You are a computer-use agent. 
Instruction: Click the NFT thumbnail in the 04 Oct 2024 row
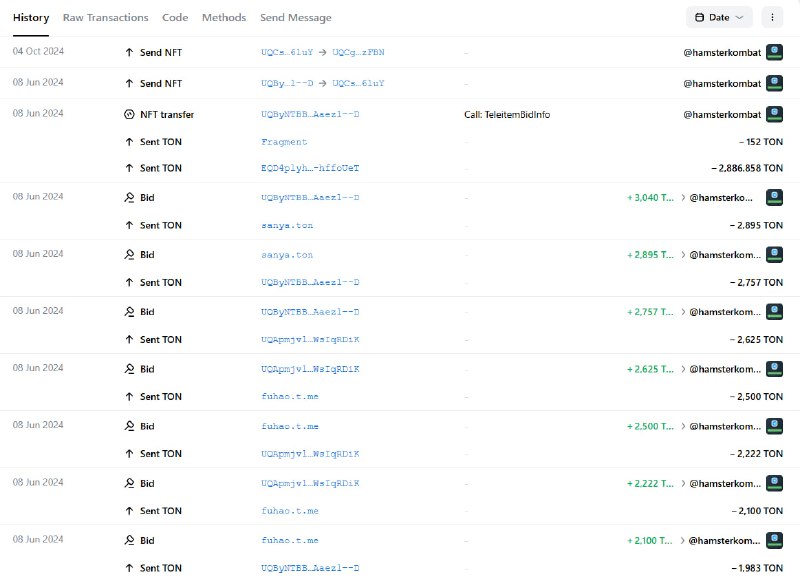774,51
